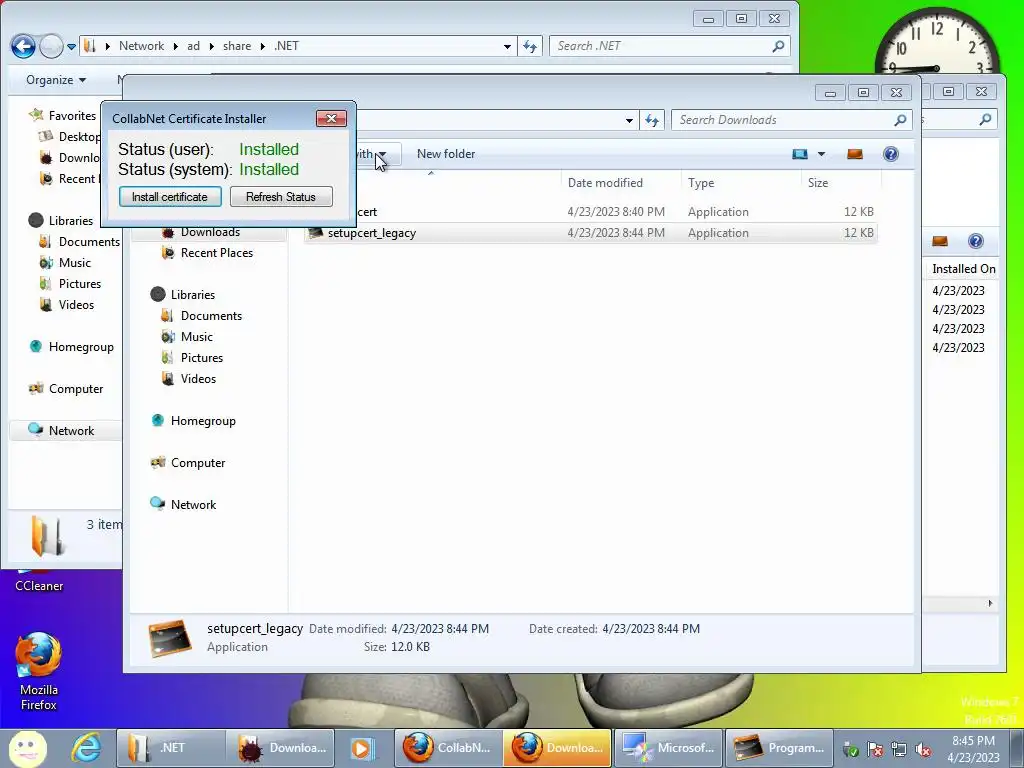The width and height of the screenshot is (1024, 768).
Task: Click the Refresh Status button
Action: tap(281, 197)
